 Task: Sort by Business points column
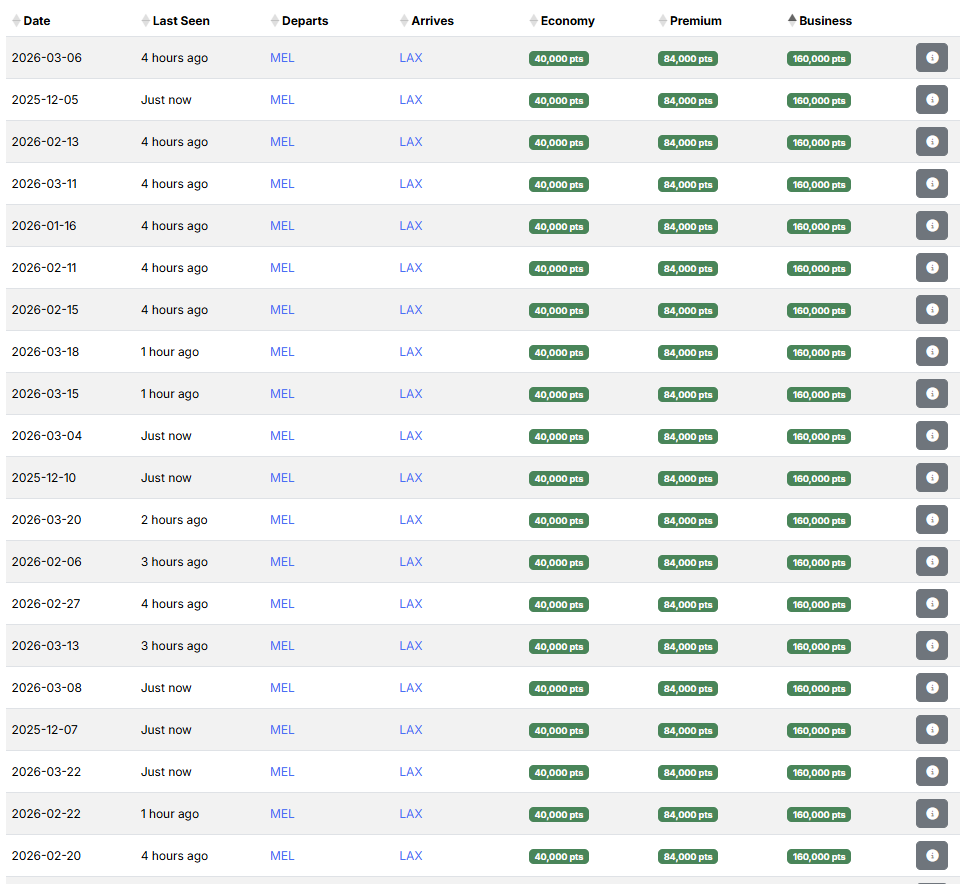coord(825,21)
